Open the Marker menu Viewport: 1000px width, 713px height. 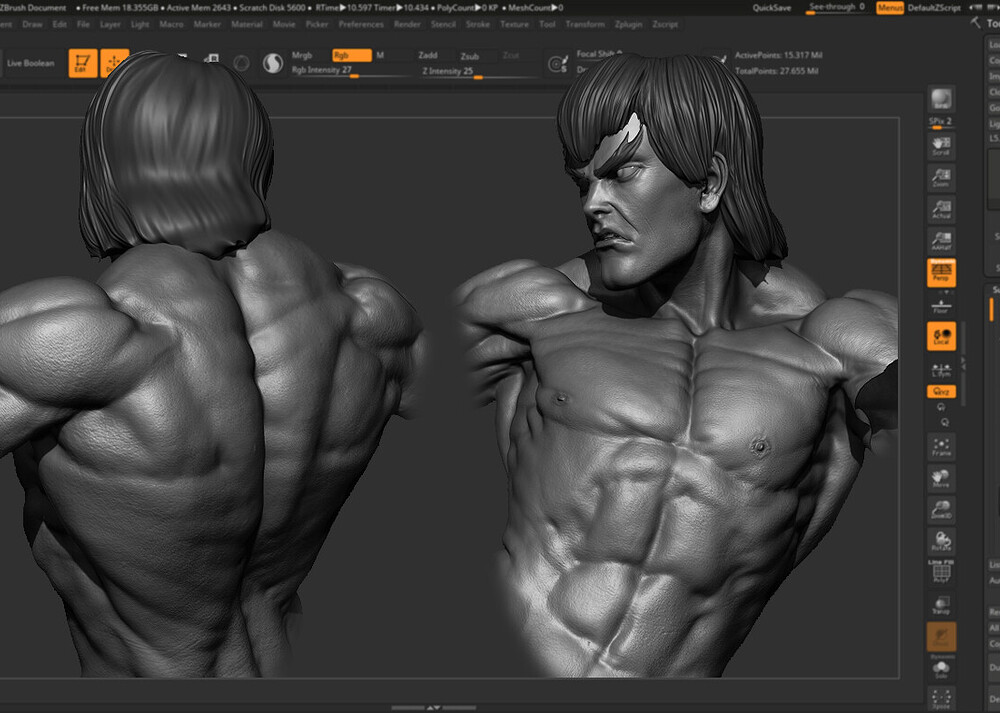(x=207, y=24)
